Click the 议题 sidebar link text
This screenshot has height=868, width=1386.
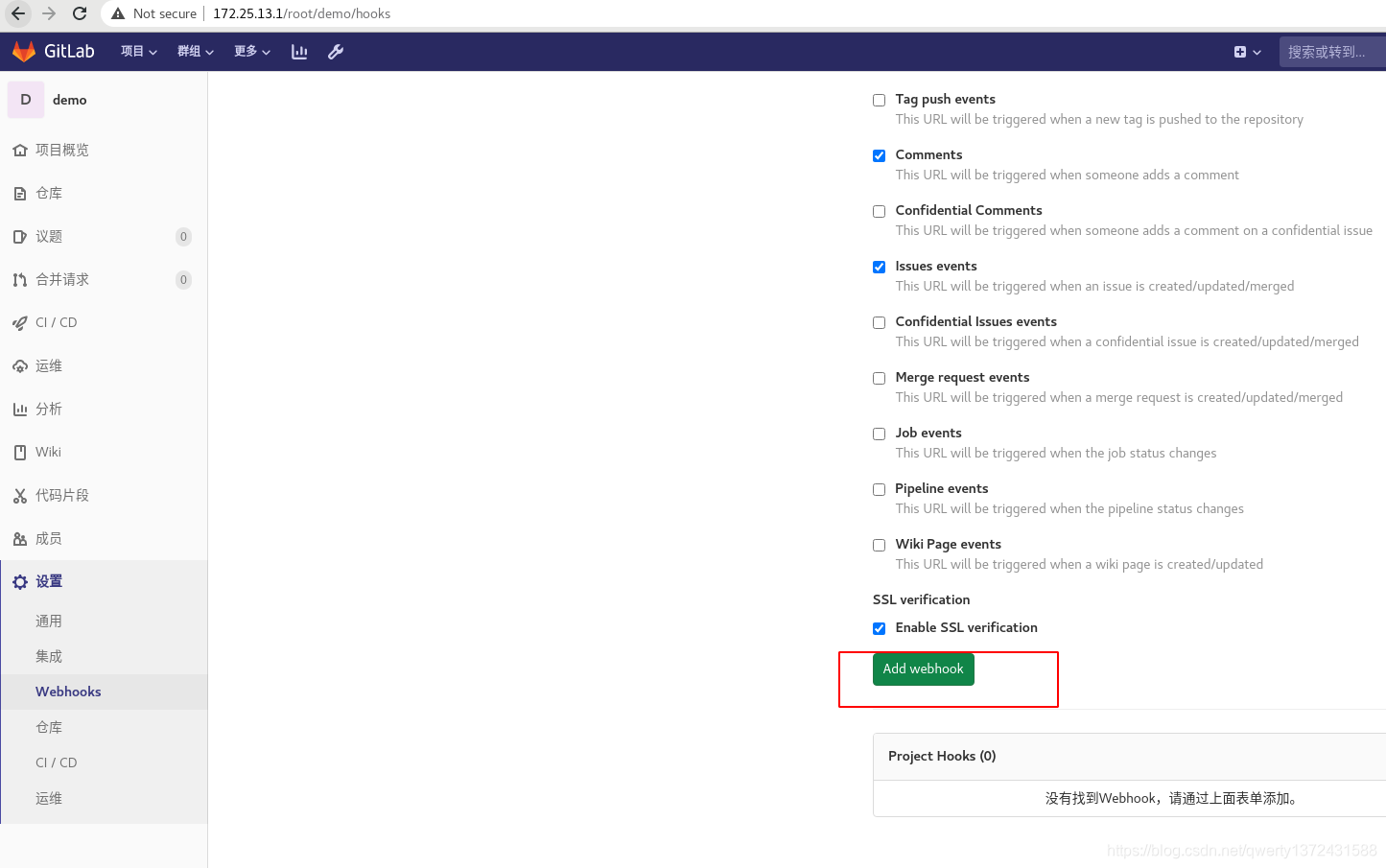49,237
